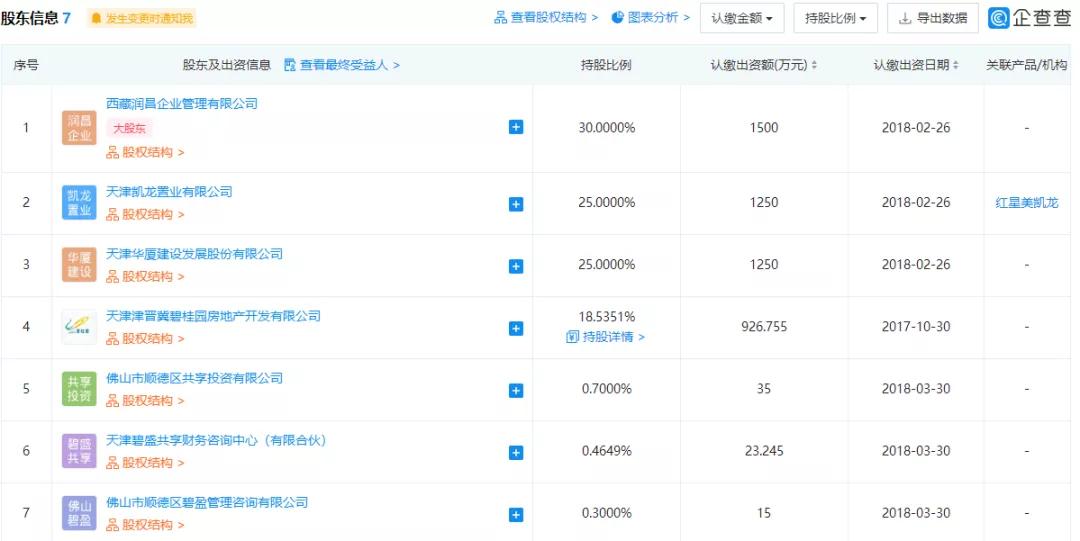Click the 0.4649% shareholding cell
Image resolution: width=1080 pixels, height=541 pixels.
tap(606, 451)
